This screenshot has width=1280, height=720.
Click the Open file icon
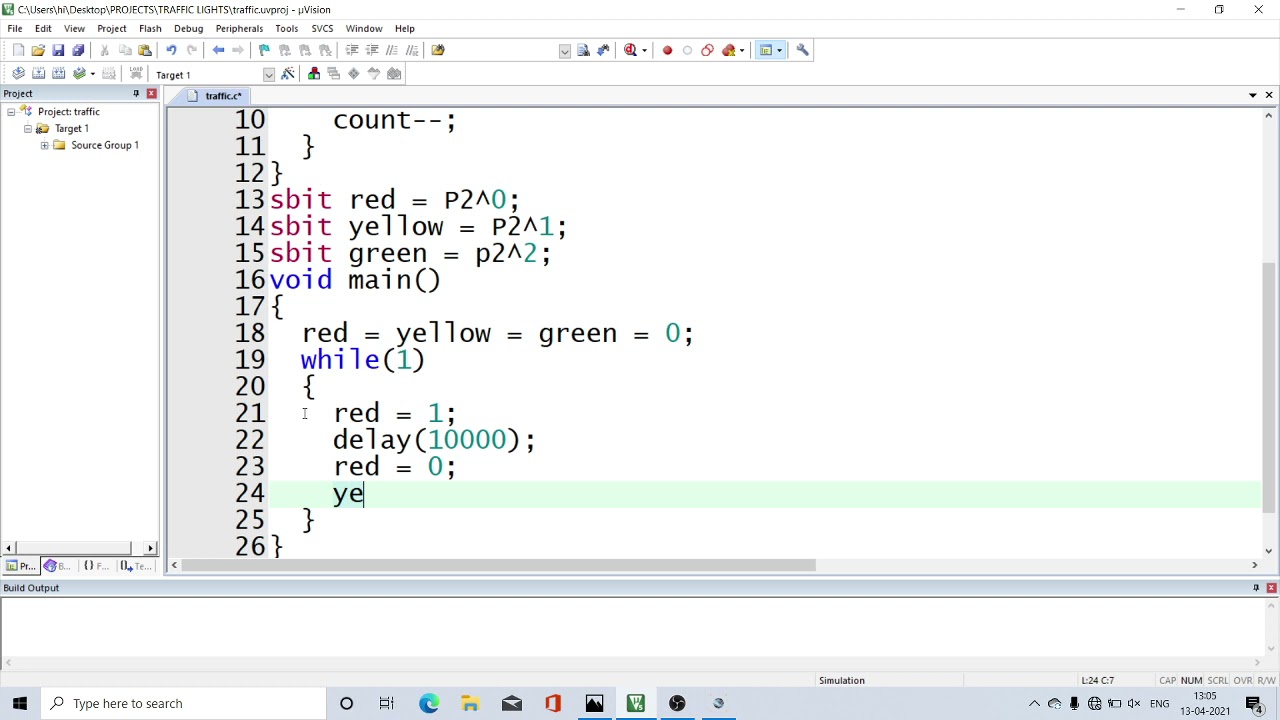tap(38, 50)
